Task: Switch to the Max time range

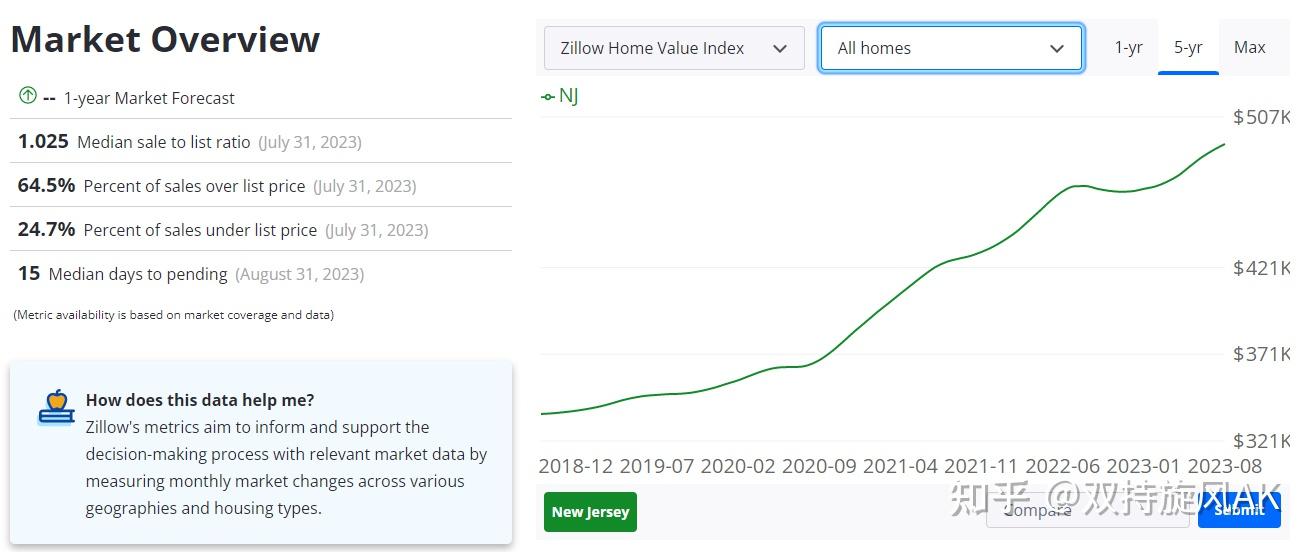Action: tap(1250, 47)
